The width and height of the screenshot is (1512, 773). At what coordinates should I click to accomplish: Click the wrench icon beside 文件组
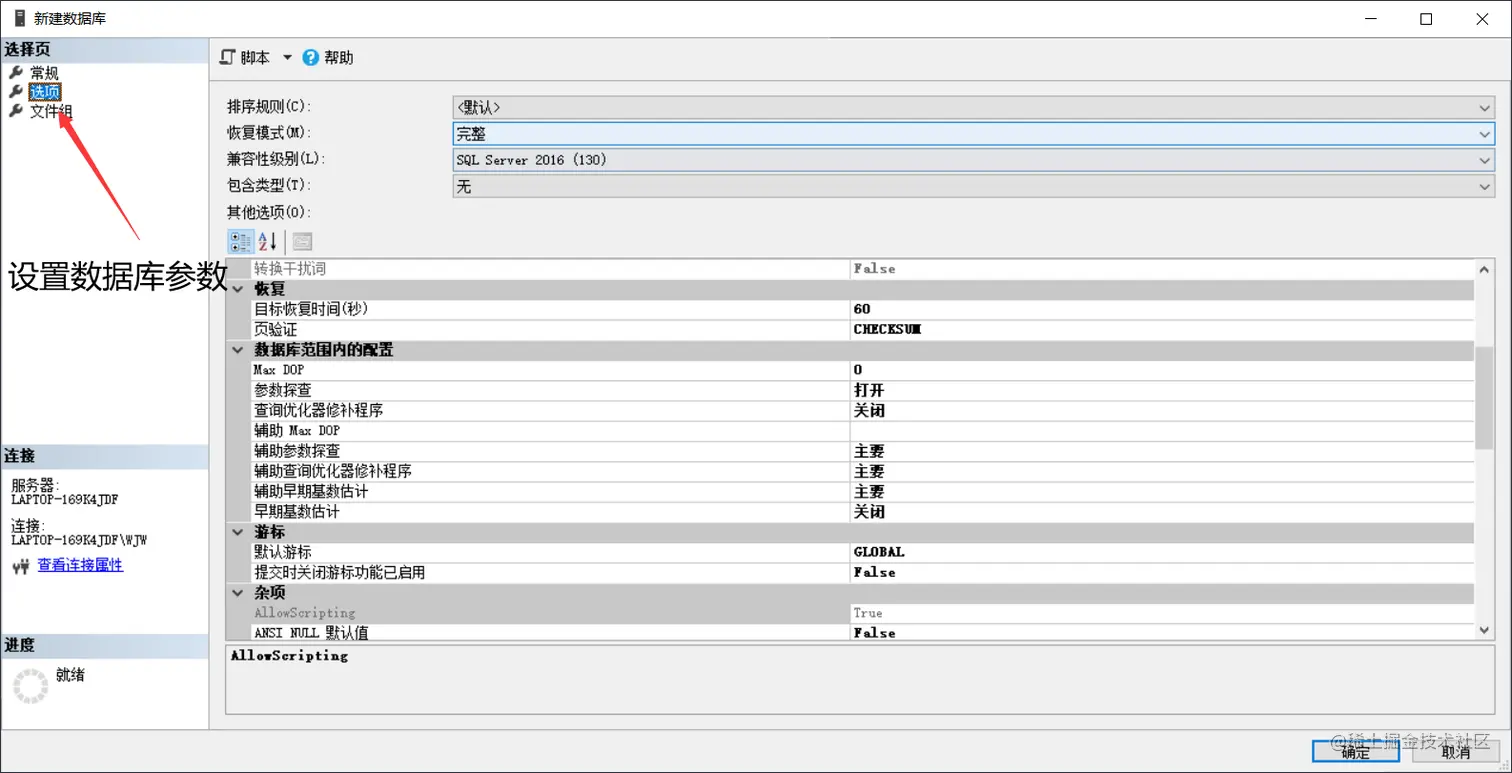coord(16,111)
